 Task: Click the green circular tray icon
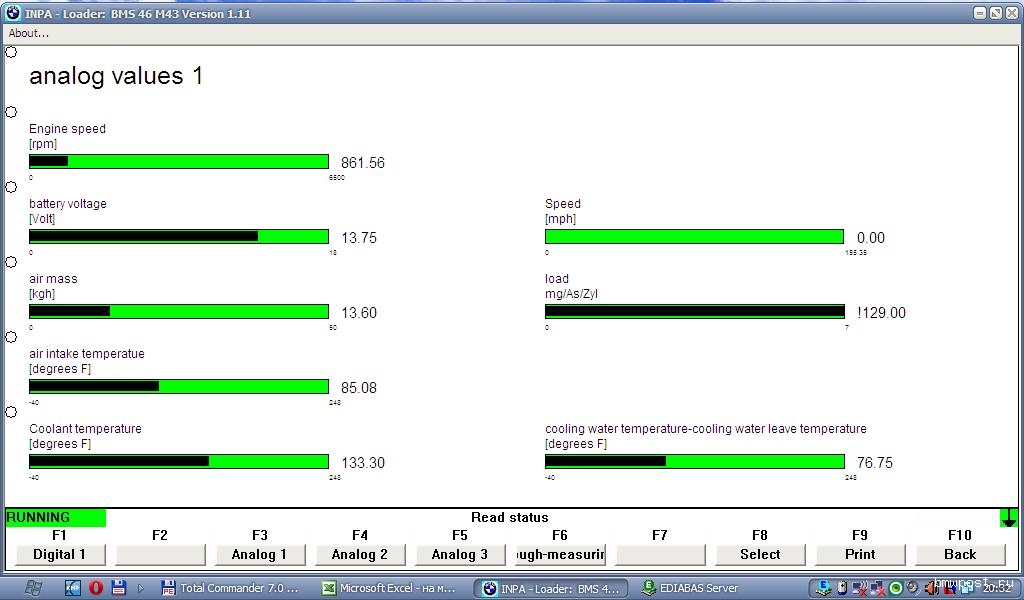pyautogui.click(x=895, y=588)
